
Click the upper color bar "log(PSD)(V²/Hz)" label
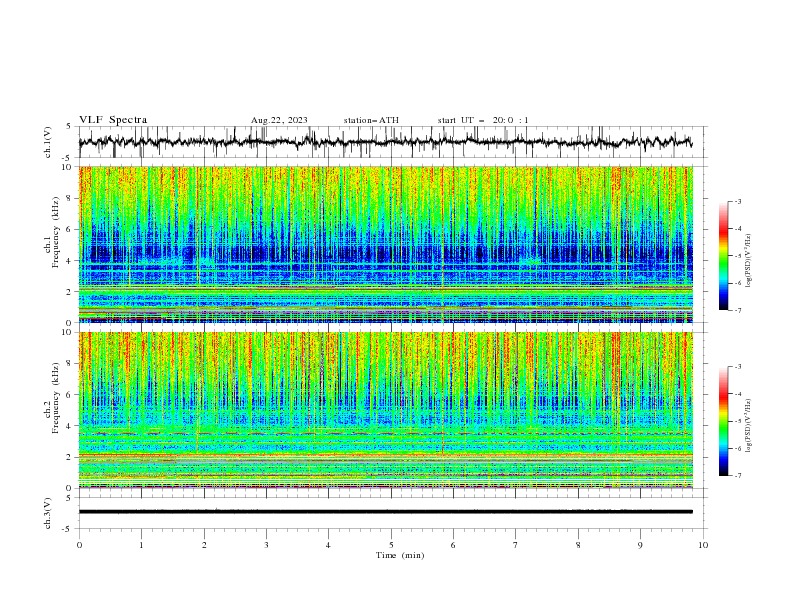coord(749,261)
